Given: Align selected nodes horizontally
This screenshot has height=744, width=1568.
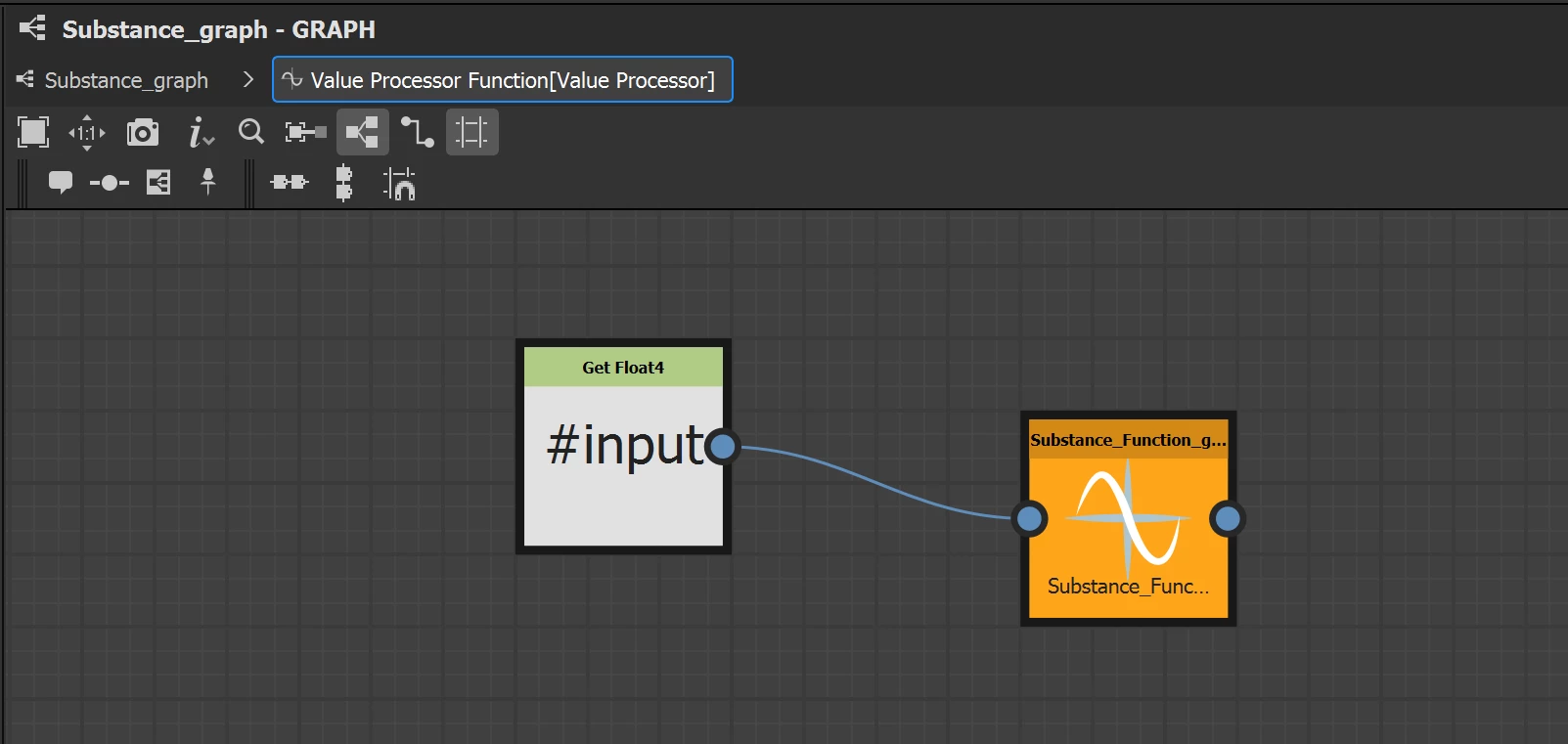Looking at the screenshot, I should (290, 182).
